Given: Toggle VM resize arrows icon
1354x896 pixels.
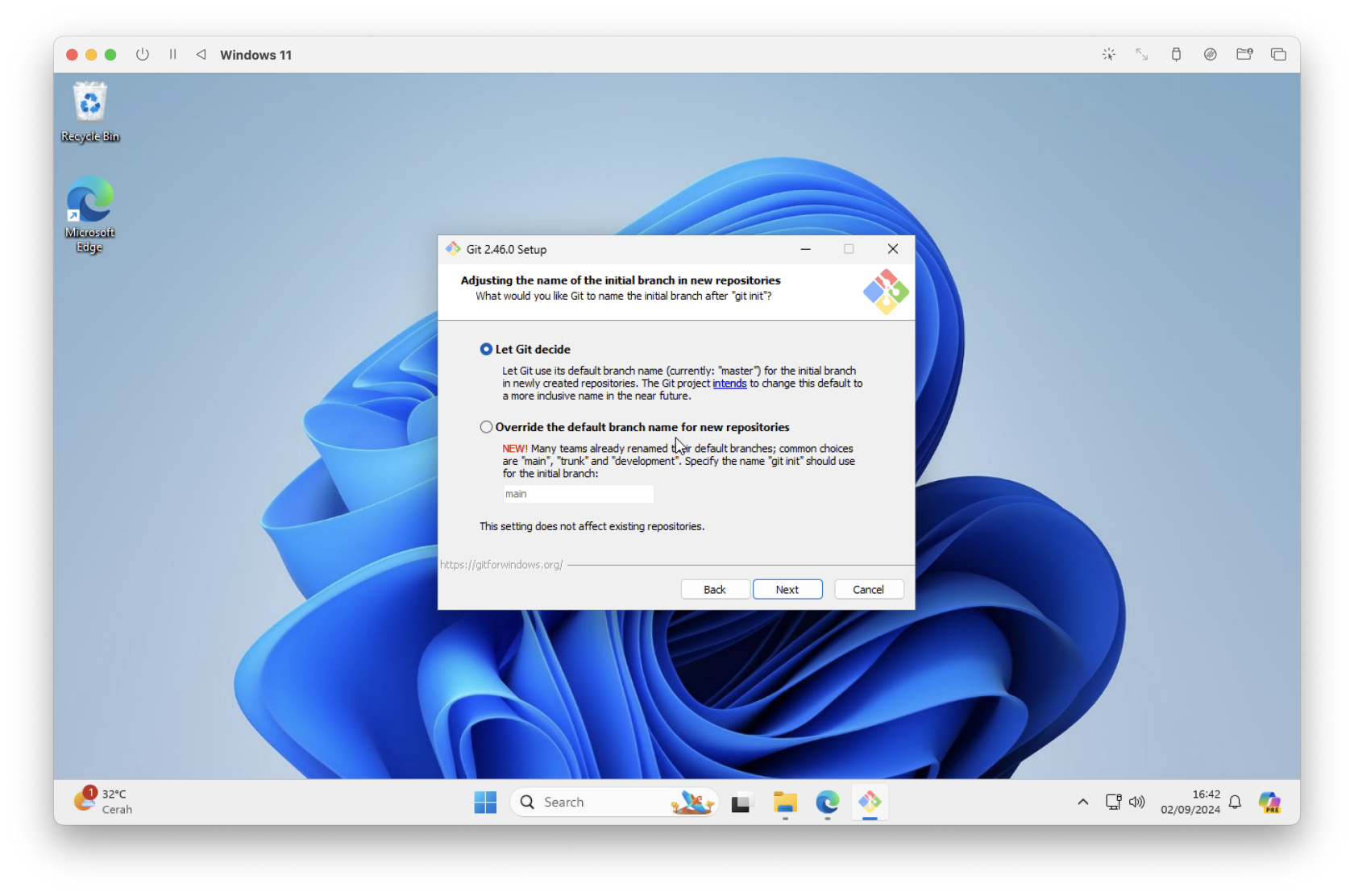Looking at the screenshot, I should (x=1142, y=55).
